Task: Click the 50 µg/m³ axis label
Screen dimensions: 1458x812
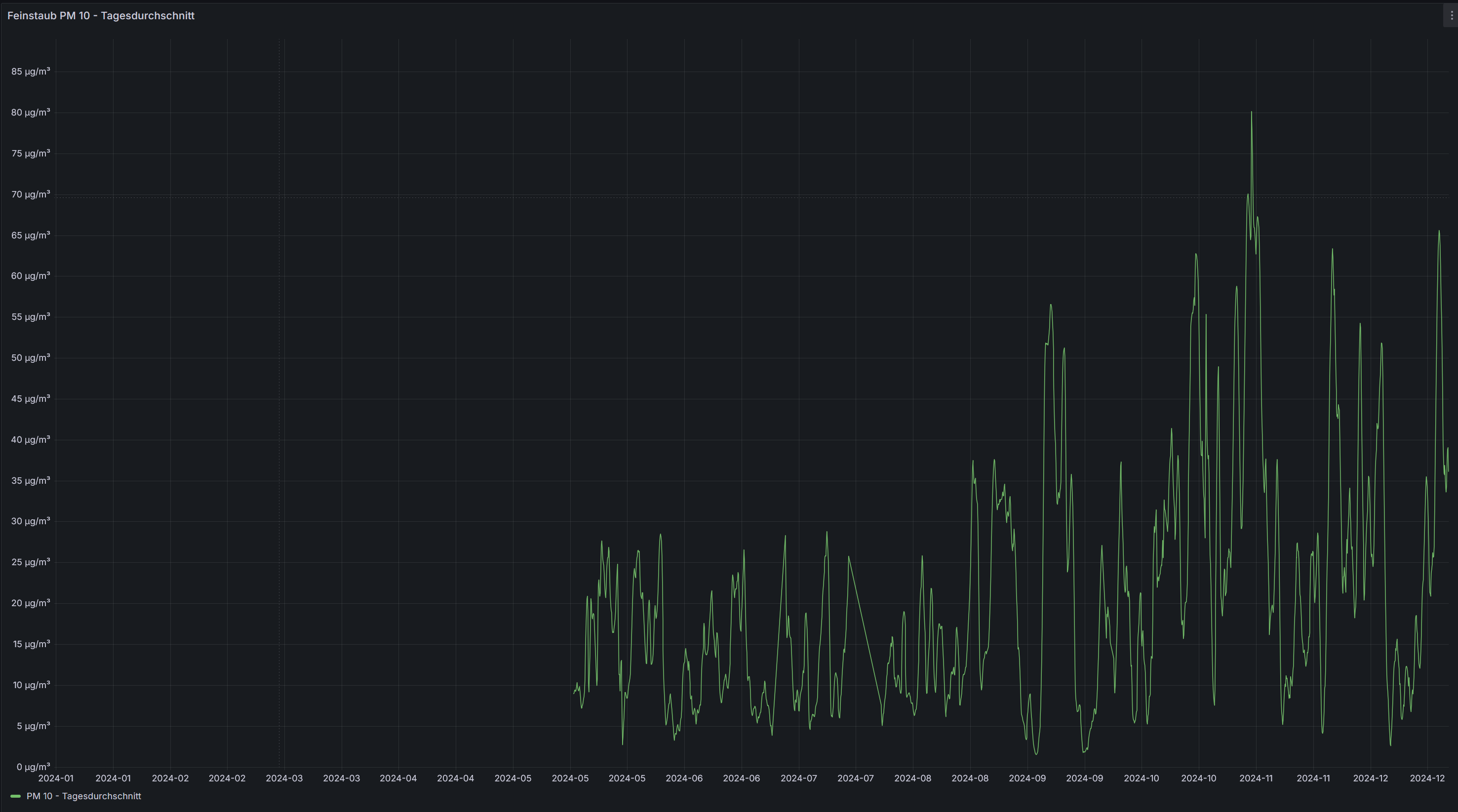Action: click(x=31, y=357)
